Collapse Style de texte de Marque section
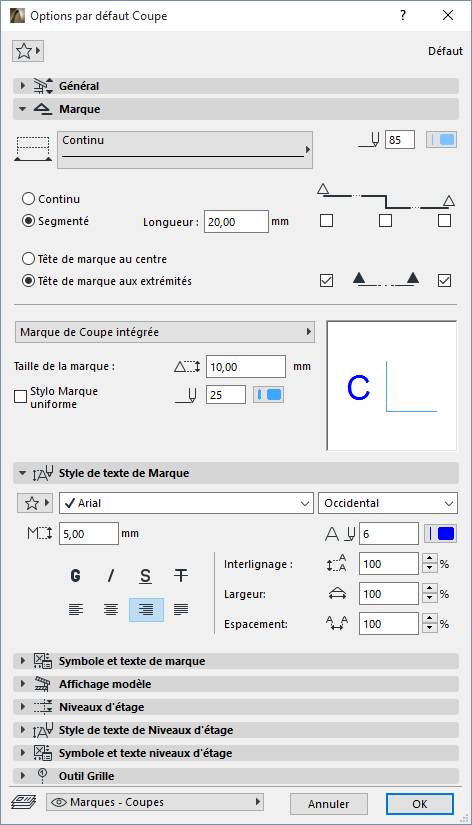The height and width of the screenshot is (825, 472). pyautogui.click(x=23, y=473)
